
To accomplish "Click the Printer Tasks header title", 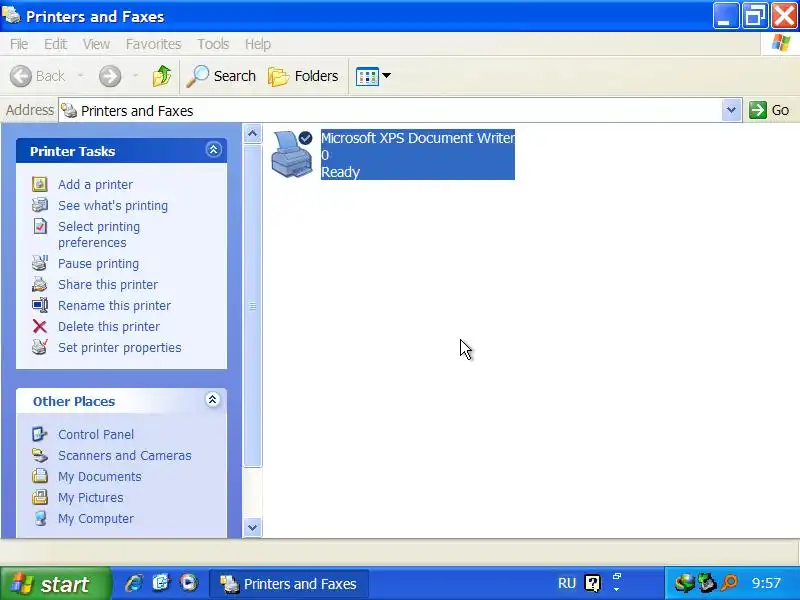I will [72, 151].
